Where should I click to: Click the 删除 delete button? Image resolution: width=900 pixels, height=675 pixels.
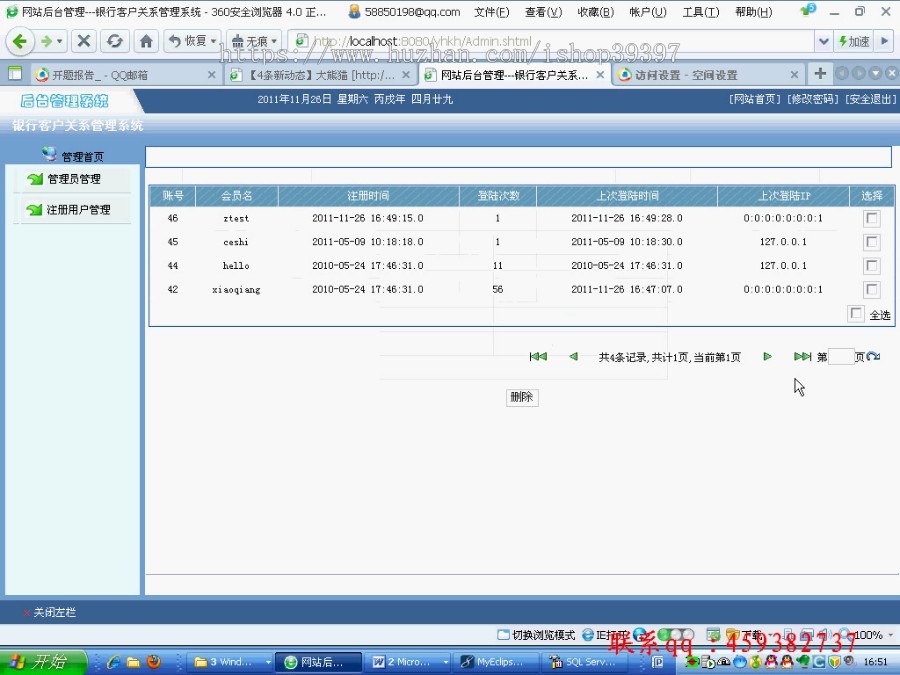522,397
